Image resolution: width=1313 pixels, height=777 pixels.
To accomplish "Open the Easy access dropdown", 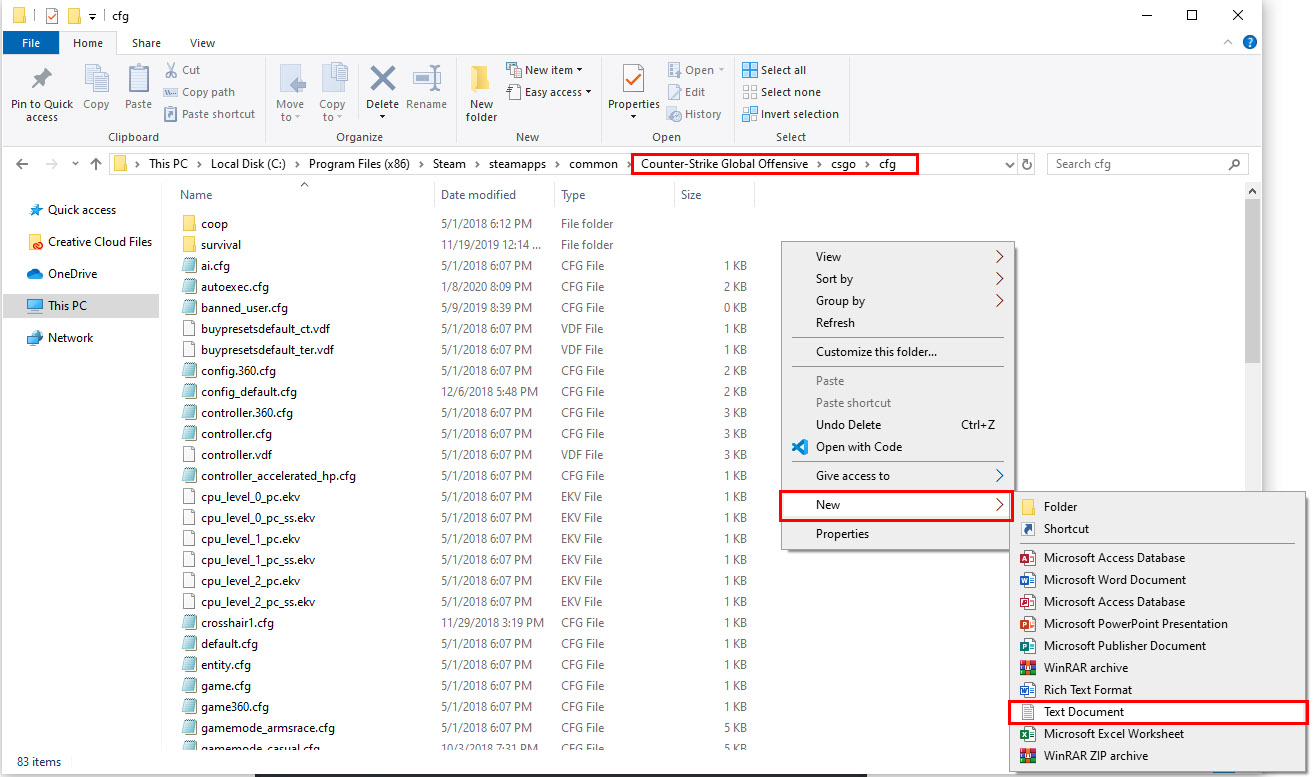I will (x=548, y=92).
